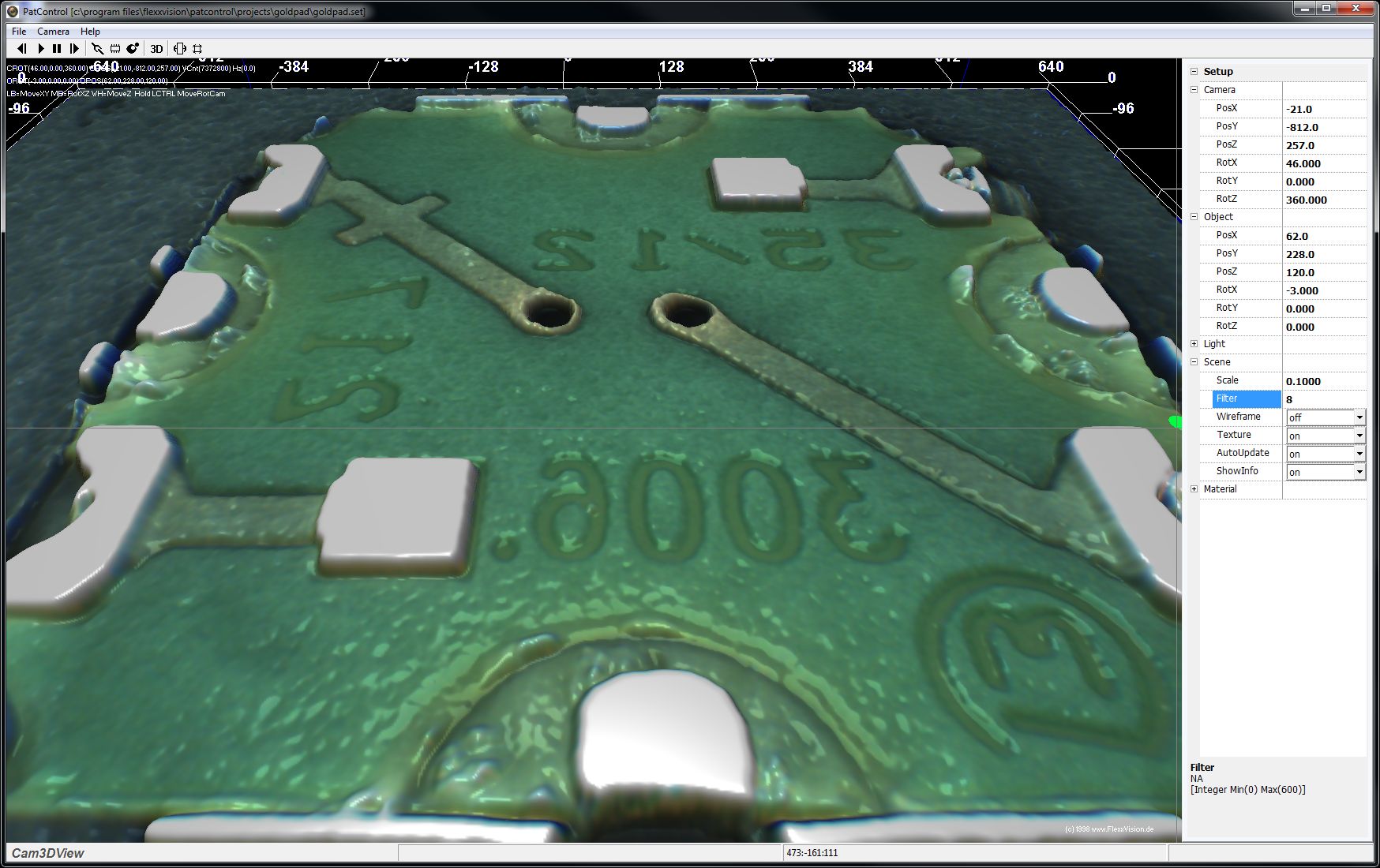Image resolution: width=1380 pixels, height=868 pixels.
Task: Collapse the Camera property group
Action: [x=1194, y=90]
